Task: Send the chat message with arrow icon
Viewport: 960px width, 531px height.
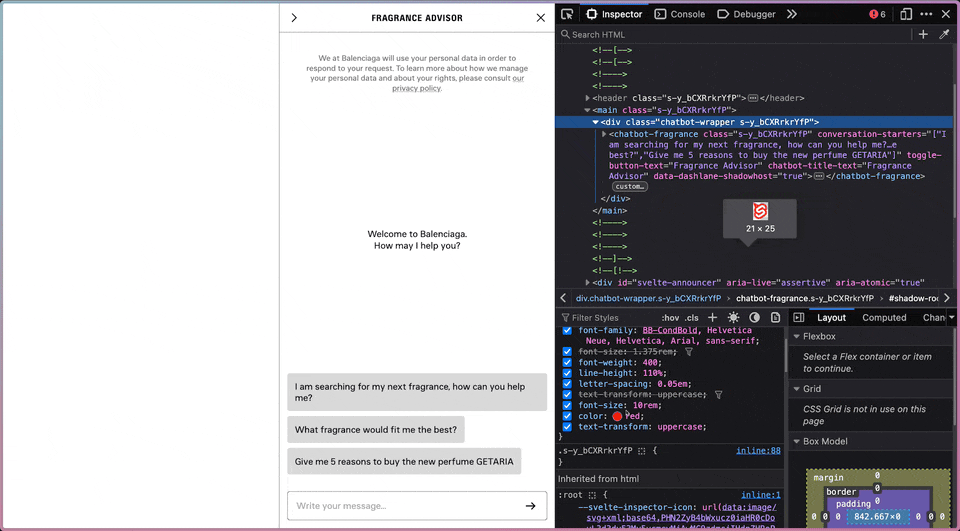Action: 531,506
